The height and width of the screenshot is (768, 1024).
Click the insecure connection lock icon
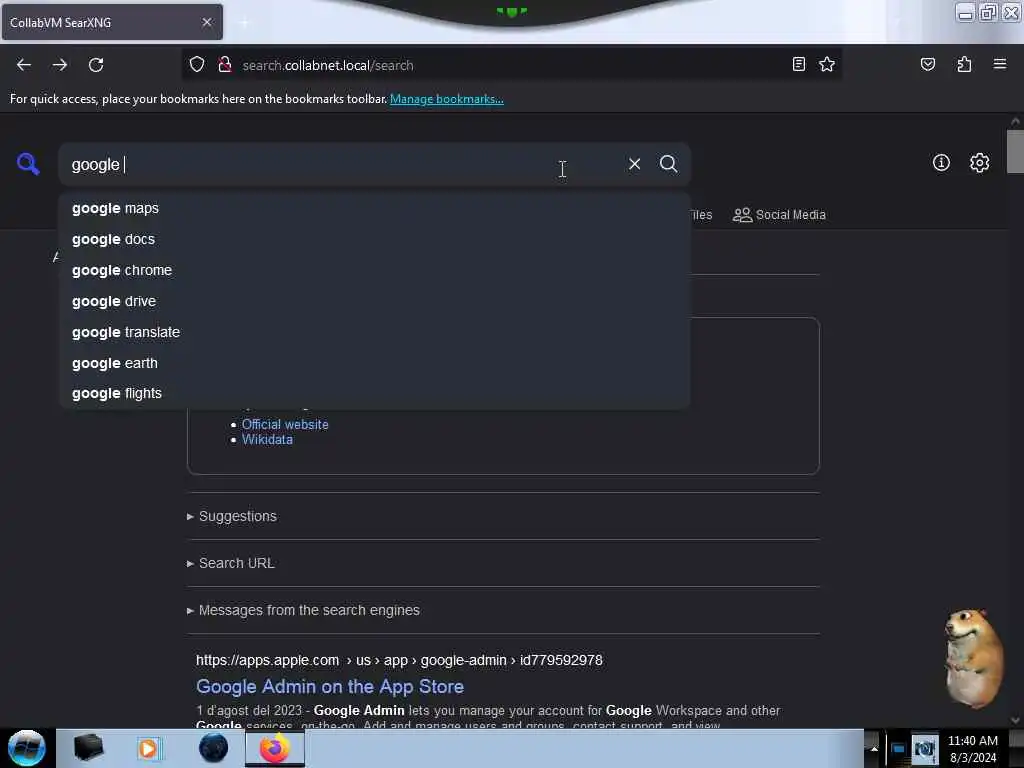tap(225, 65)
